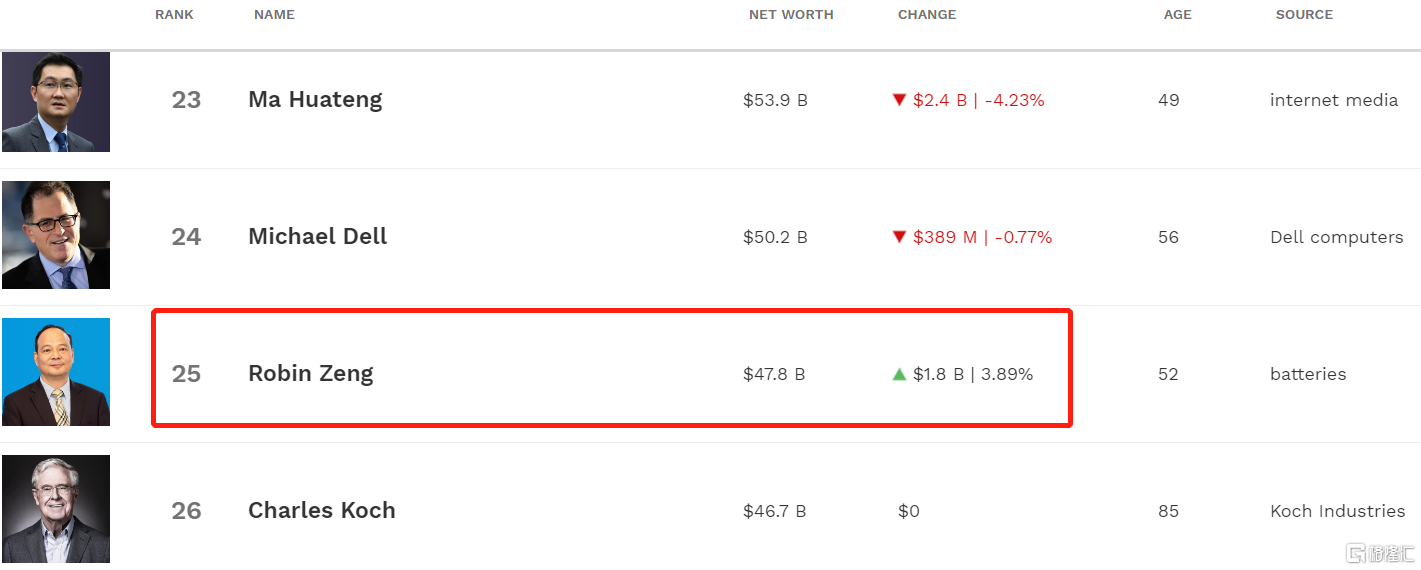The image size is (1421, 570).
Task: Open Robin Zeng's profile photo
Action: point(56,372)
